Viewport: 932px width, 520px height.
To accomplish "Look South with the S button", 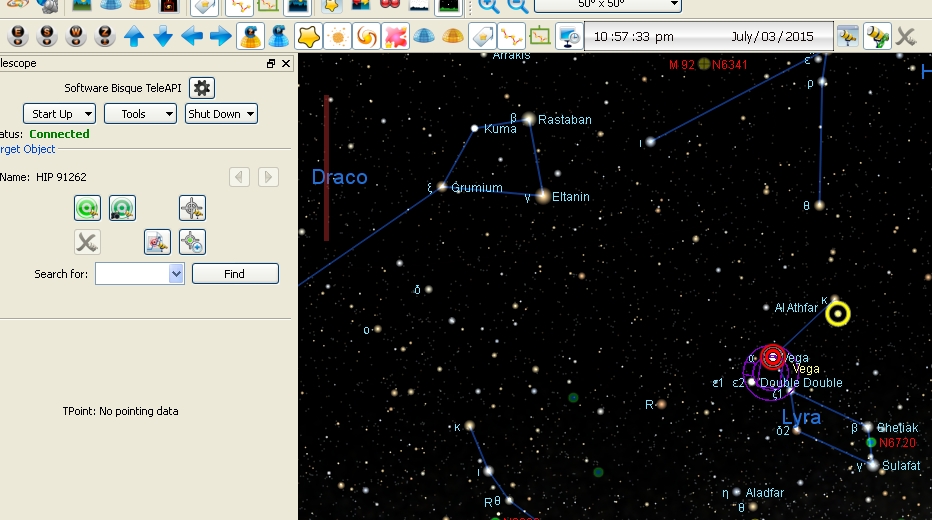I will coord(47,36).
